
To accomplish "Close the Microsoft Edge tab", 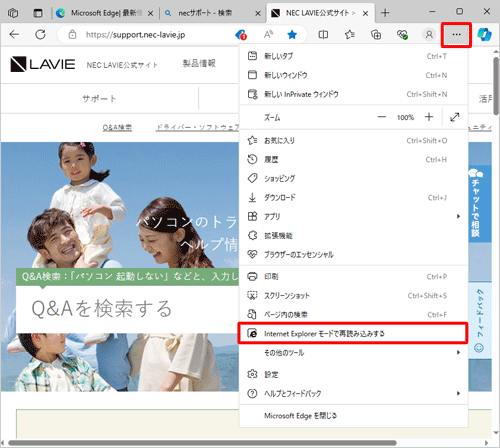I will (x=150, y=13).
